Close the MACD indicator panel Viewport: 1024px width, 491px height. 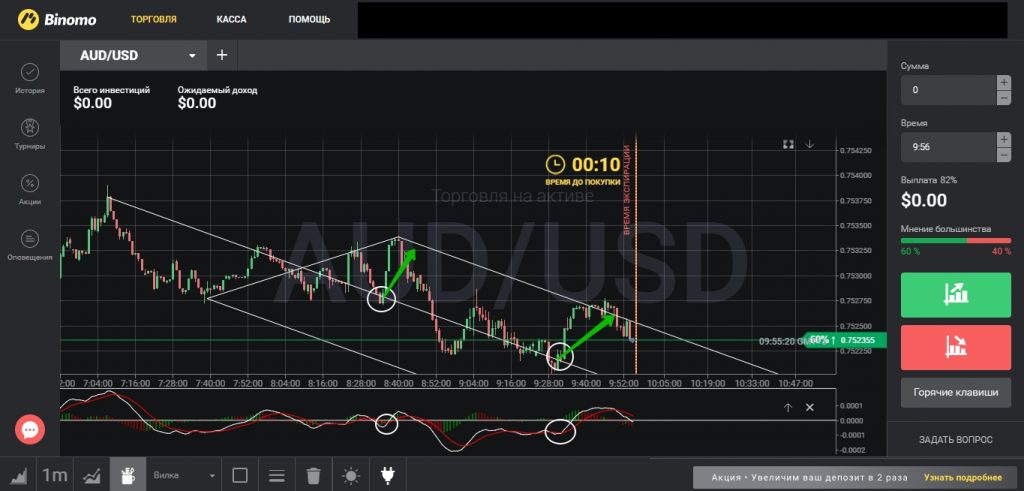point(810,407)
